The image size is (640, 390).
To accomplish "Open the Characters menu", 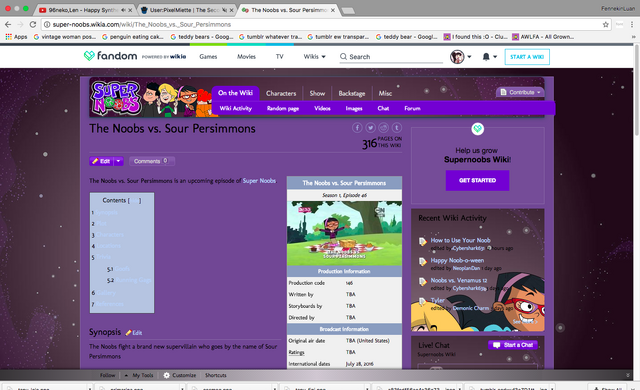I will 281,93.
